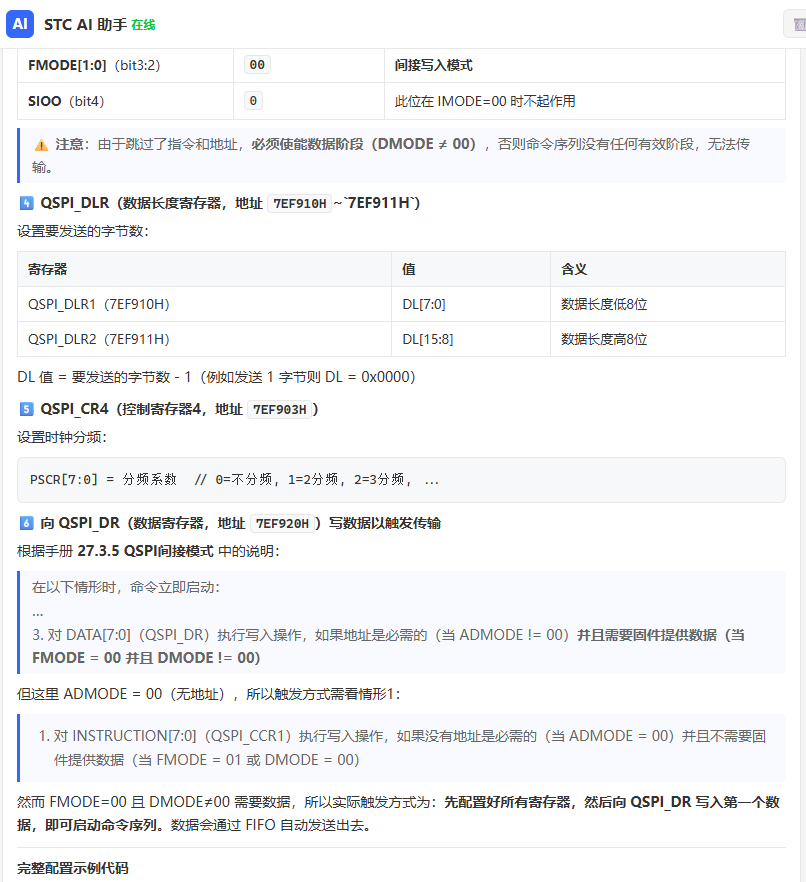Select the 7EF910H address code tag
Image resolution: width=806 pixels, height=882 pixels.
pyautogui.click(x=299, y=204)
